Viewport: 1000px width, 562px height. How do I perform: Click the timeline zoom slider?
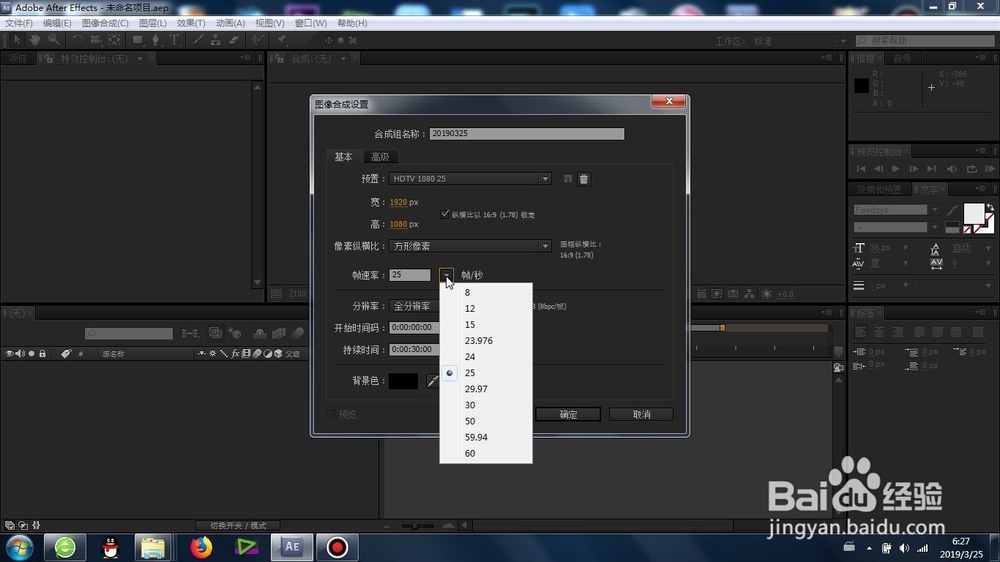[415, 526]
